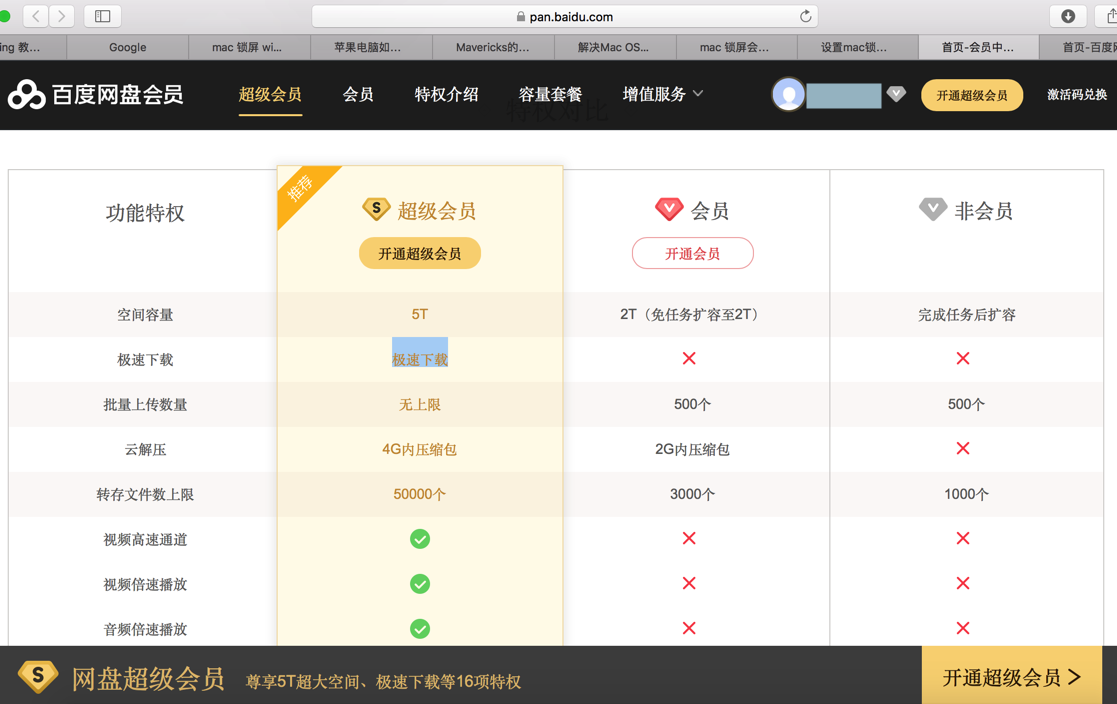The width and height of the screenshot is (1117, 704).
Task: Click the green check for 音频倍速播放
Action: (420, 628)
